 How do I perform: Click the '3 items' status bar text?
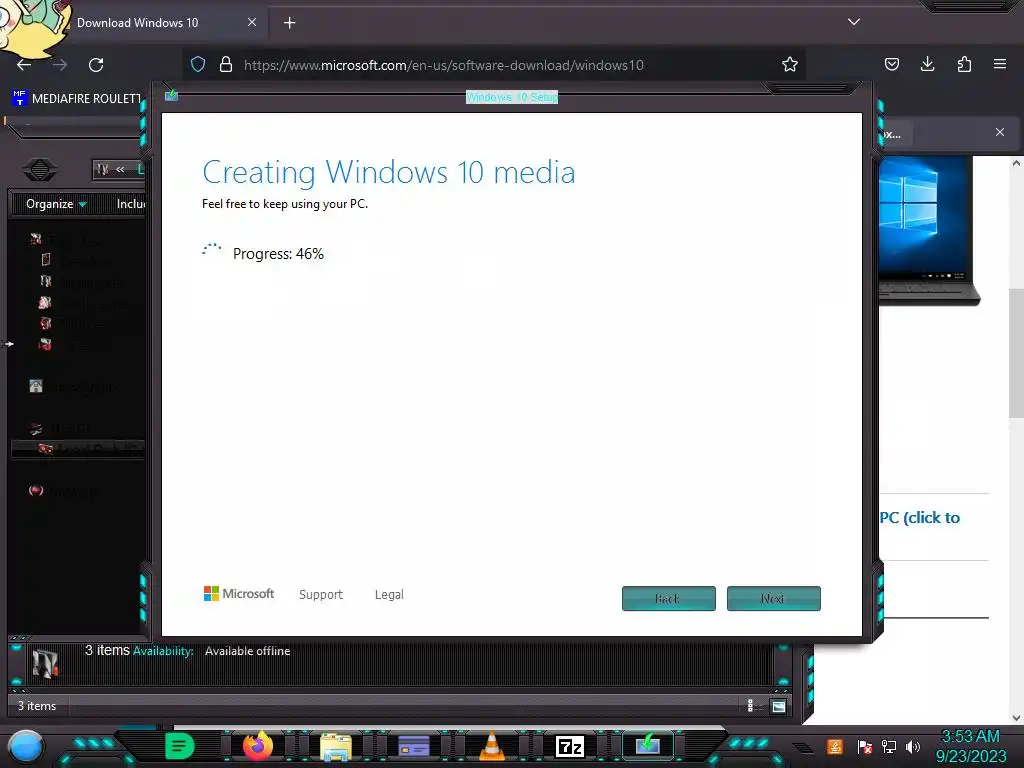point(37,706)
